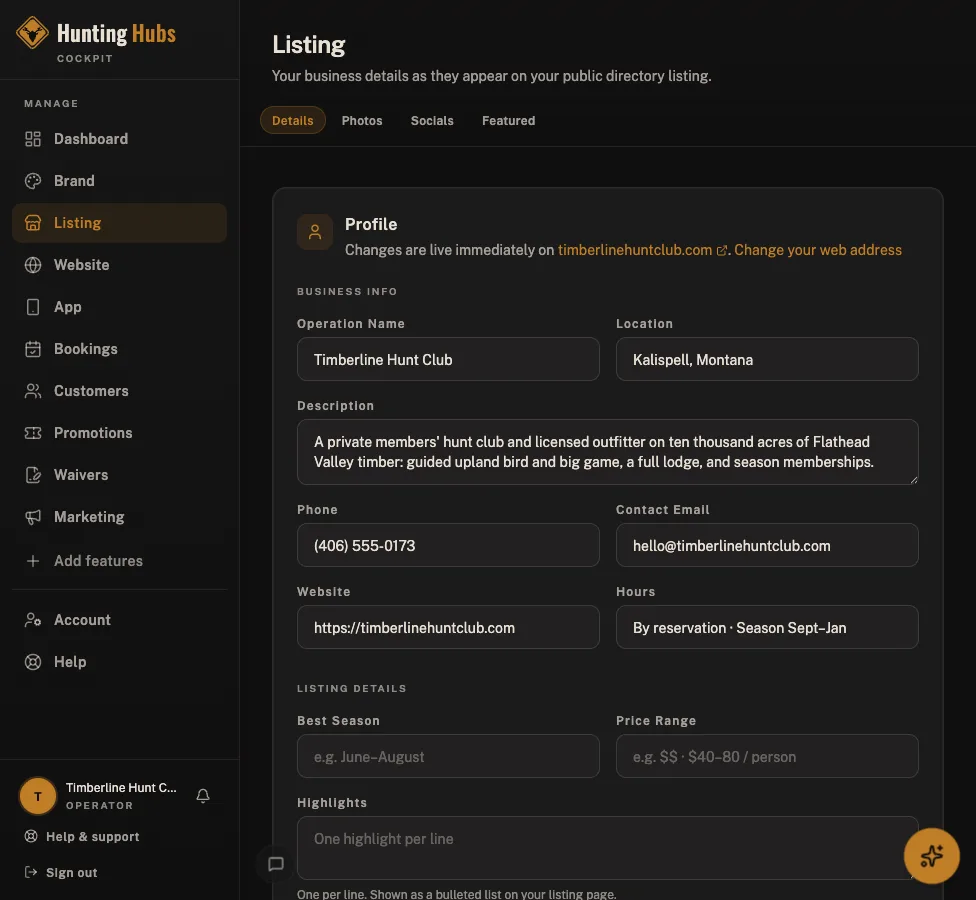Click the App phone icon
The width and height of the screenshot is (976, 900).
click(33, 307)
